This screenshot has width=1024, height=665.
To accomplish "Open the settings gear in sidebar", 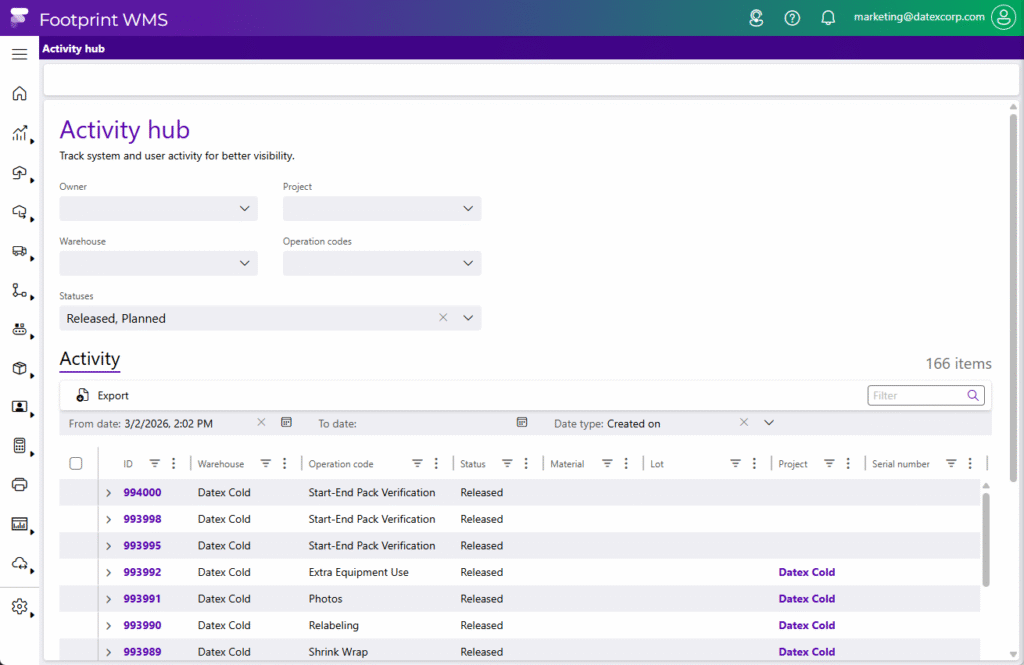I will click(19, 606).
